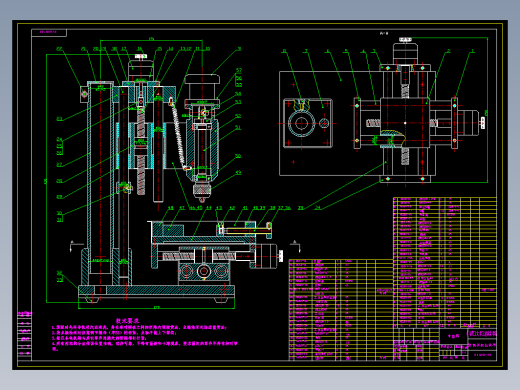Click part callout number 48 above the worktable
The image size is (520, 390).
[170, 208]
